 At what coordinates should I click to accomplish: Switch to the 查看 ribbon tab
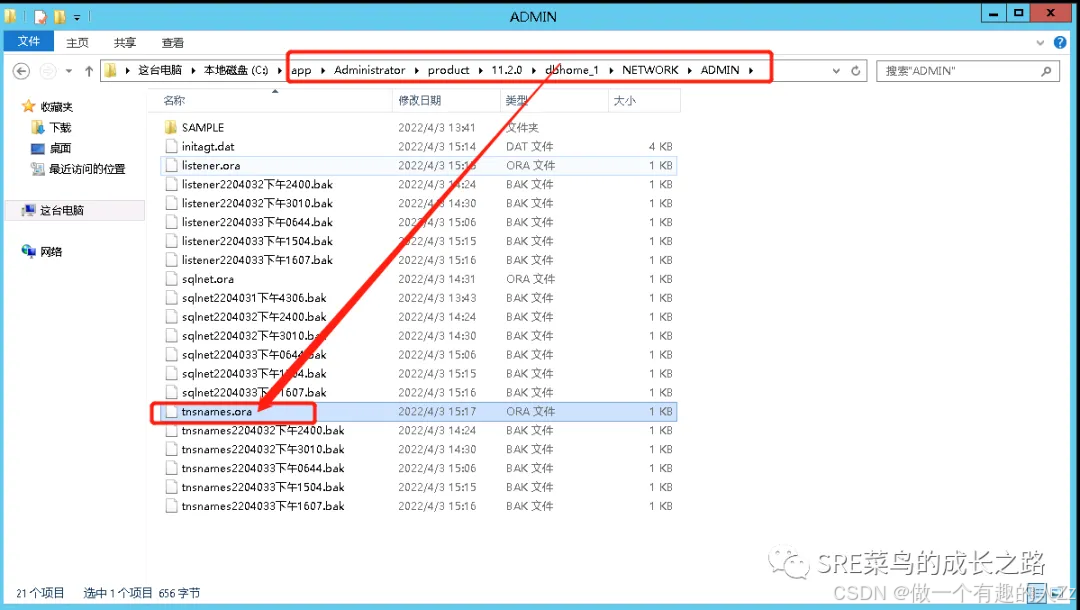tap(172, 43)
